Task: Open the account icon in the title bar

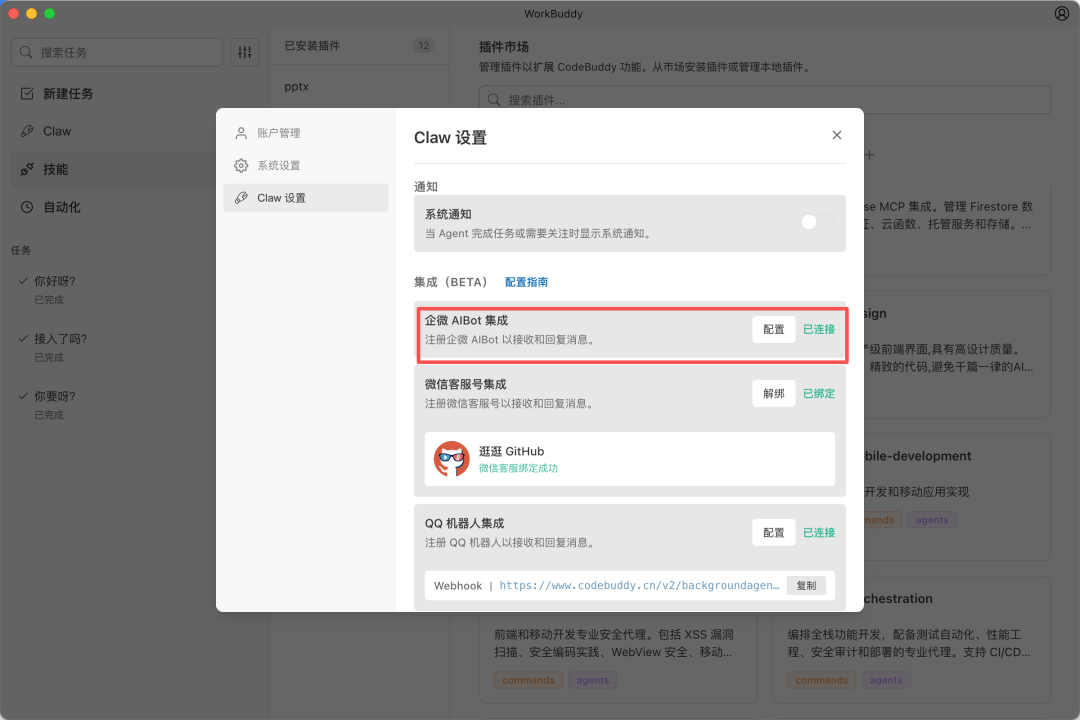Action: [1060, 13]
